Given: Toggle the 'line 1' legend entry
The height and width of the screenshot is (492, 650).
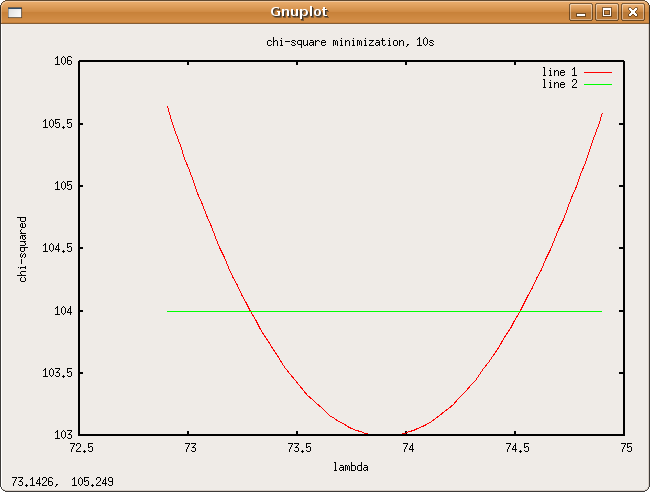Looking at the screenshot, I should tap(559, 72).
